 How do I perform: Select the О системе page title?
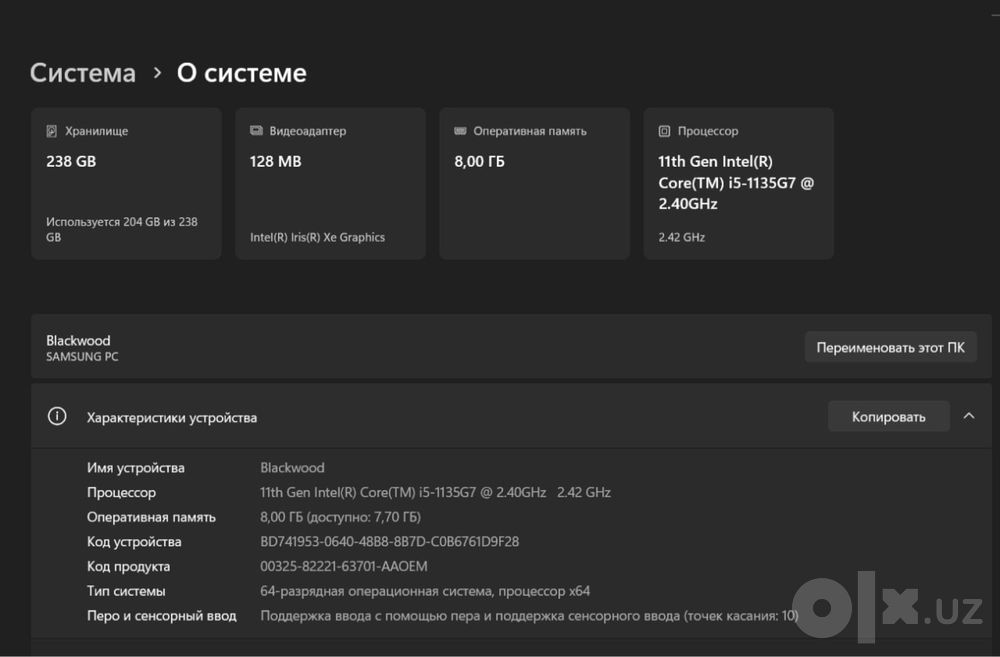click(242, 73)
